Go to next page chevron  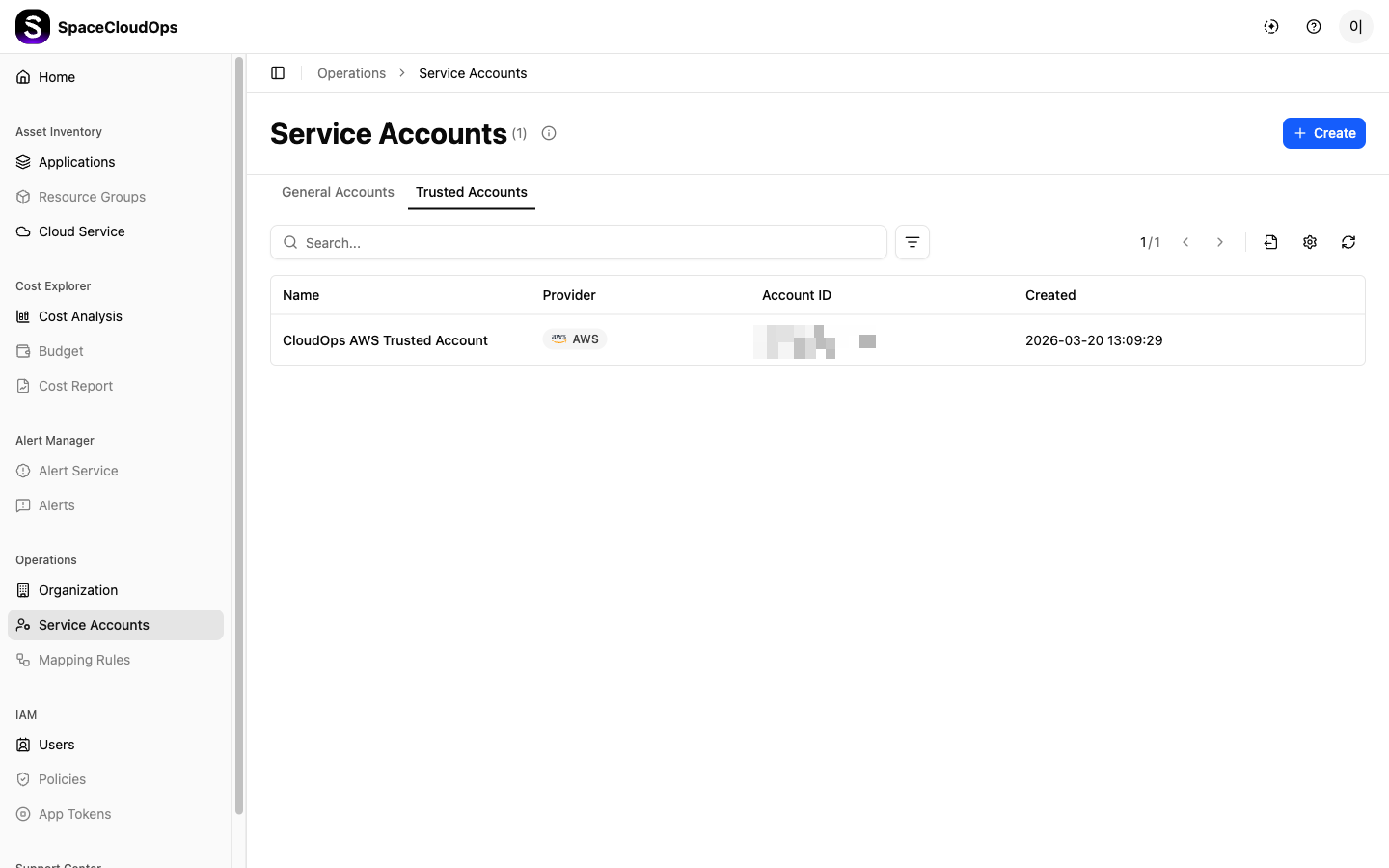click(x=1220, y=242)
